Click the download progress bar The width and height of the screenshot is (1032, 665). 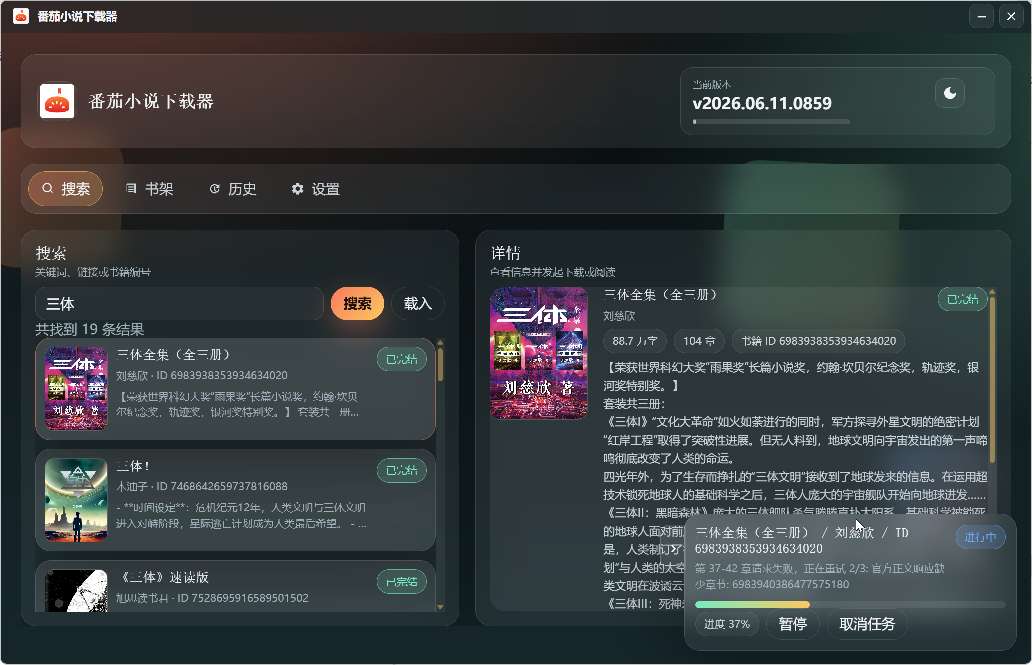[x=850, y=604]
